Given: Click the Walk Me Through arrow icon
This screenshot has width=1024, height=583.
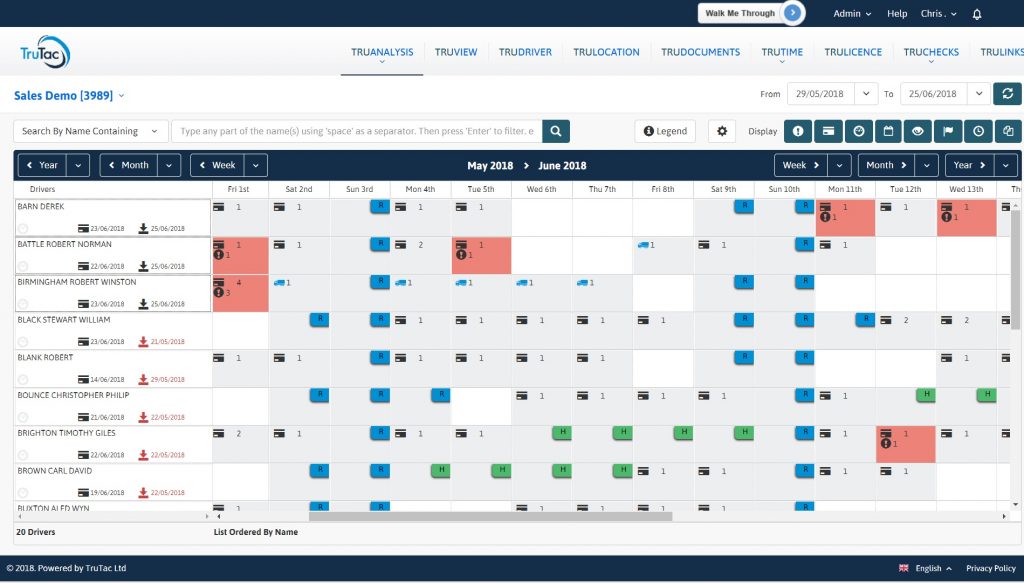Looking at the screenshot, I should point(792,13).
